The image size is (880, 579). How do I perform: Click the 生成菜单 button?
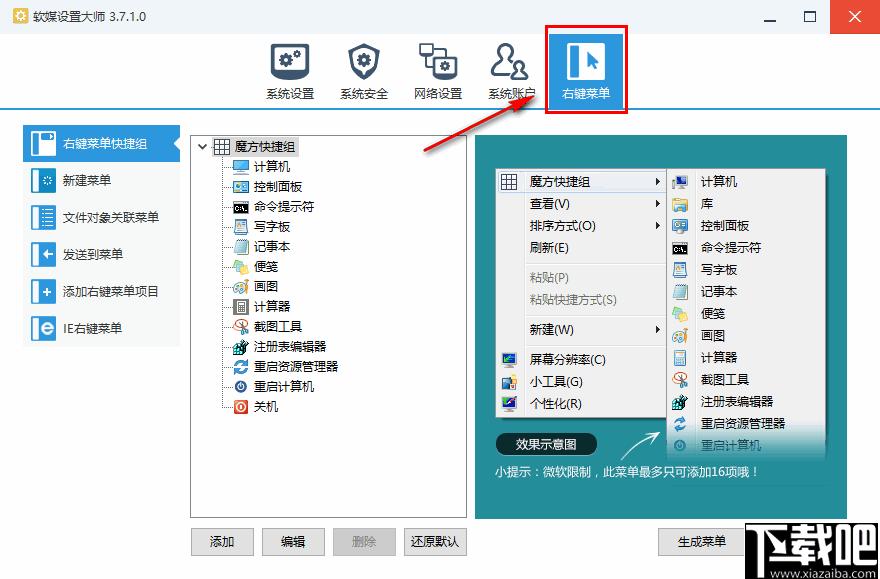click(x=702, y=542)
